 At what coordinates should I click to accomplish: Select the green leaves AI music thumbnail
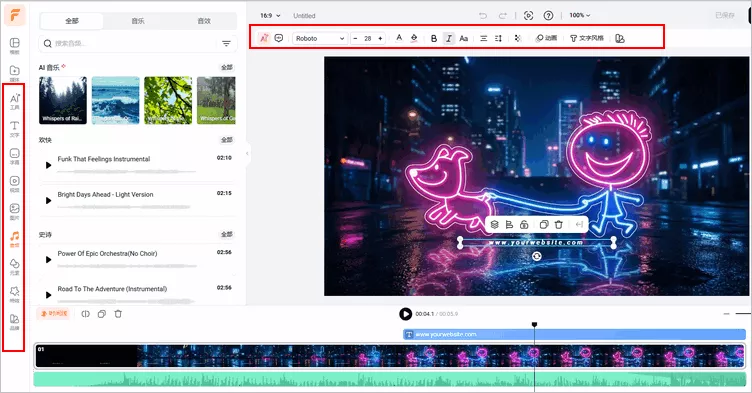click(x=168, y=100)
